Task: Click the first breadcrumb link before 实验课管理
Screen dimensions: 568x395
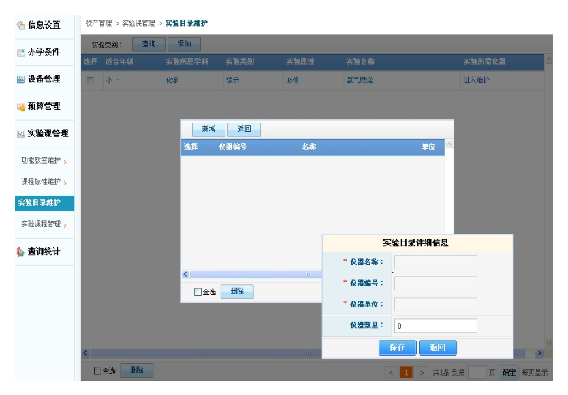Action: point(99,24)
